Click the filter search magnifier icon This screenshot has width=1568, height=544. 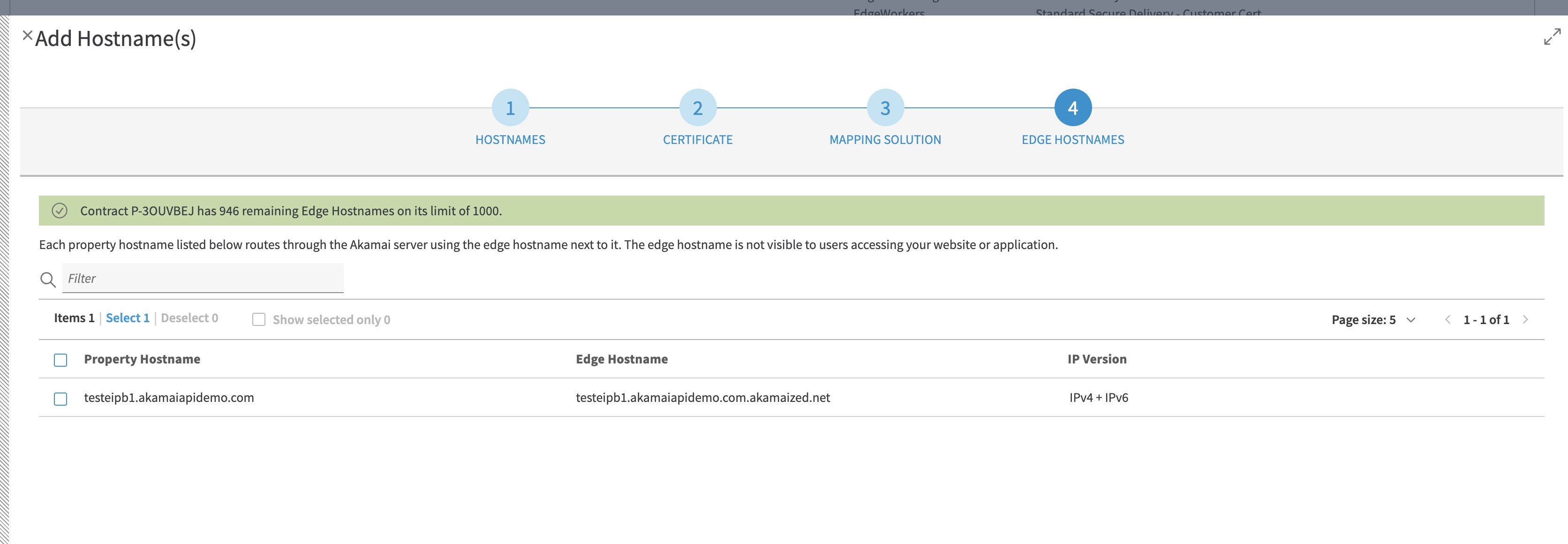48,280
